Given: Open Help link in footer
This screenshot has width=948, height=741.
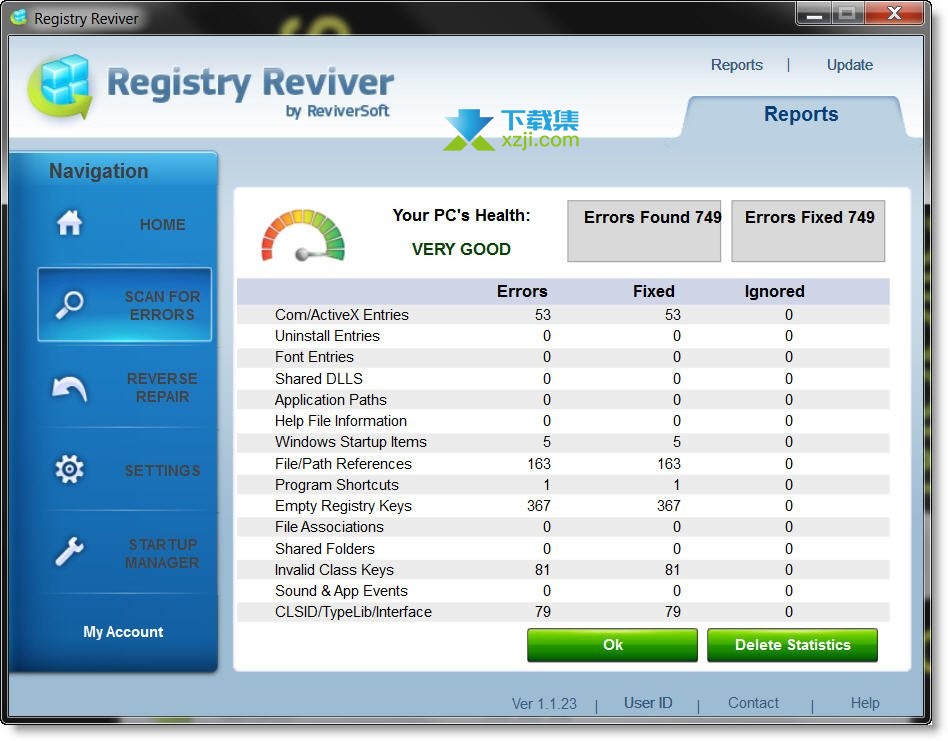Looking at the screenshot, I should (x=865, y=703).
